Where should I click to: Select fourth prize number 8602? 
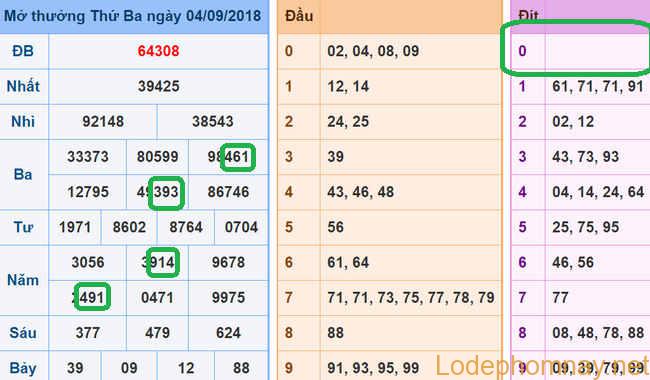tap(129, 227)
